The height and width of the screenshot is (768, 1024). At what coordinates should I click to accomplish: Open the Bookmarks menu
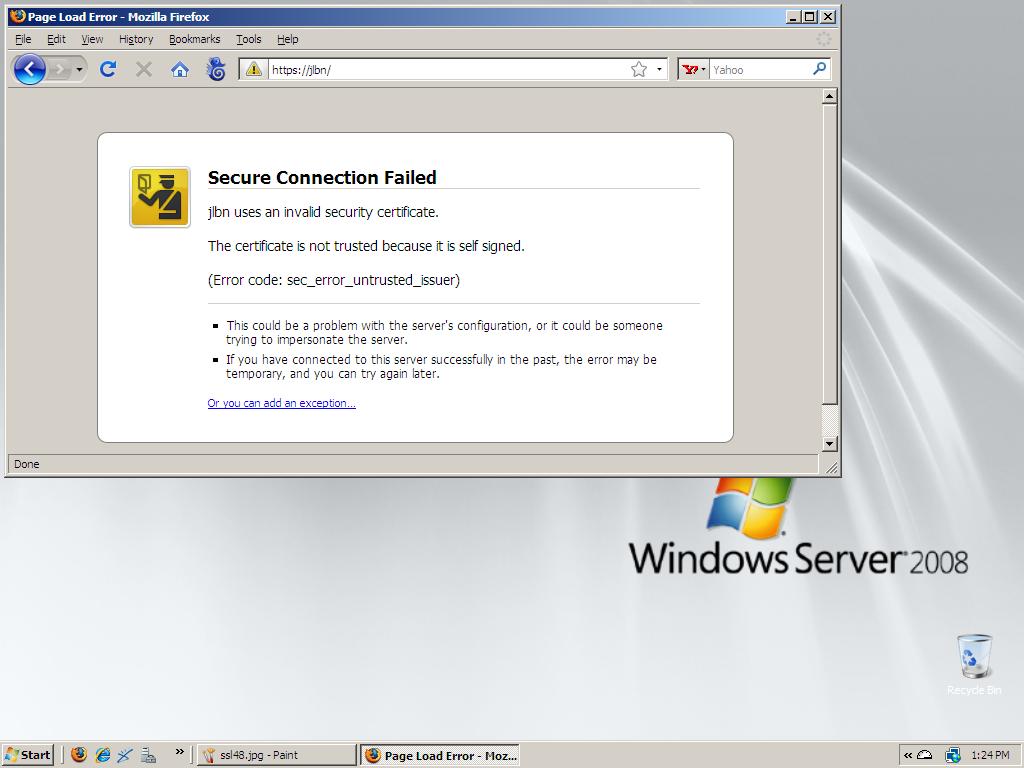[x=194, y=39]
